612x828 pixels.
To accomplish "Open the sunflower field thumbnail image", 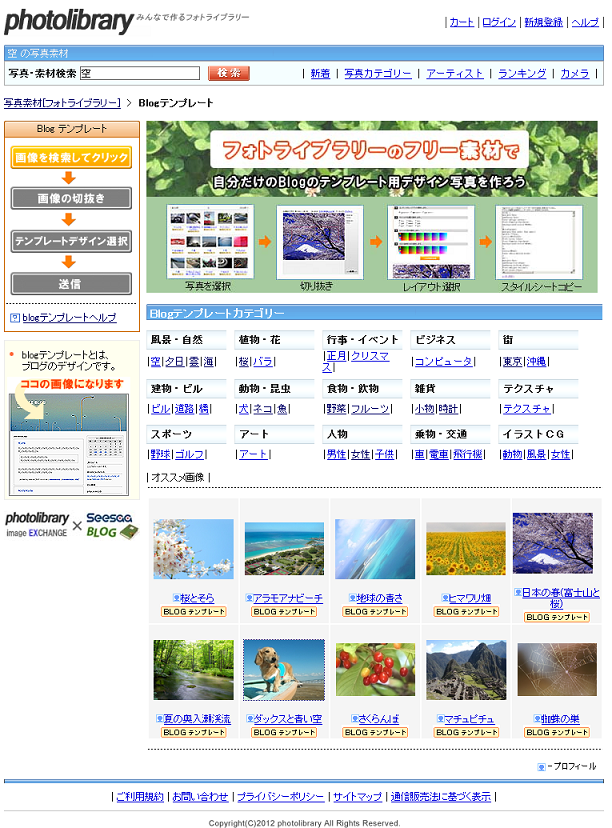I will coord(466,548).
